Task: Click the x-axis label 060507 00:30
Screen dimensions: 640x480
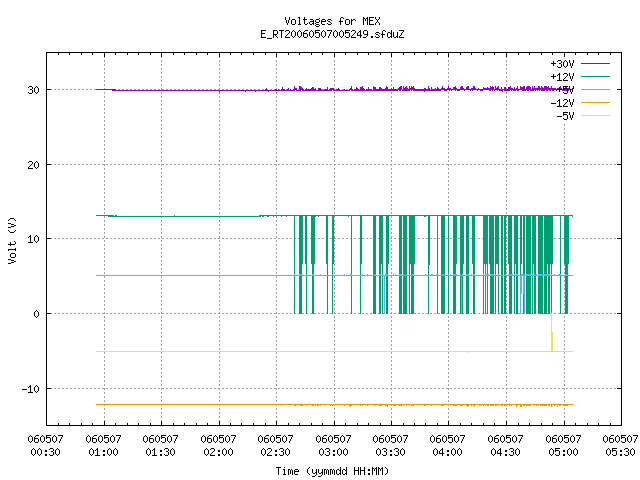Action: click(45, 446)
